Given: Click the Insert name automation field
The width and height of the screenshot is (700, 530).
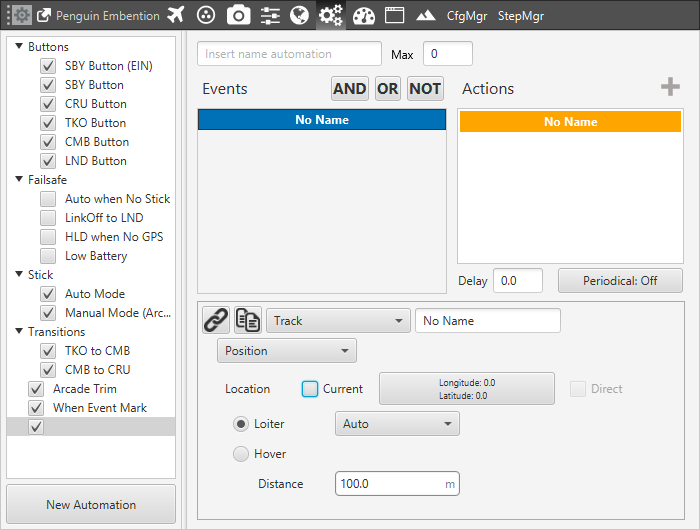Looking at the screenshot, I should [289, 54].
